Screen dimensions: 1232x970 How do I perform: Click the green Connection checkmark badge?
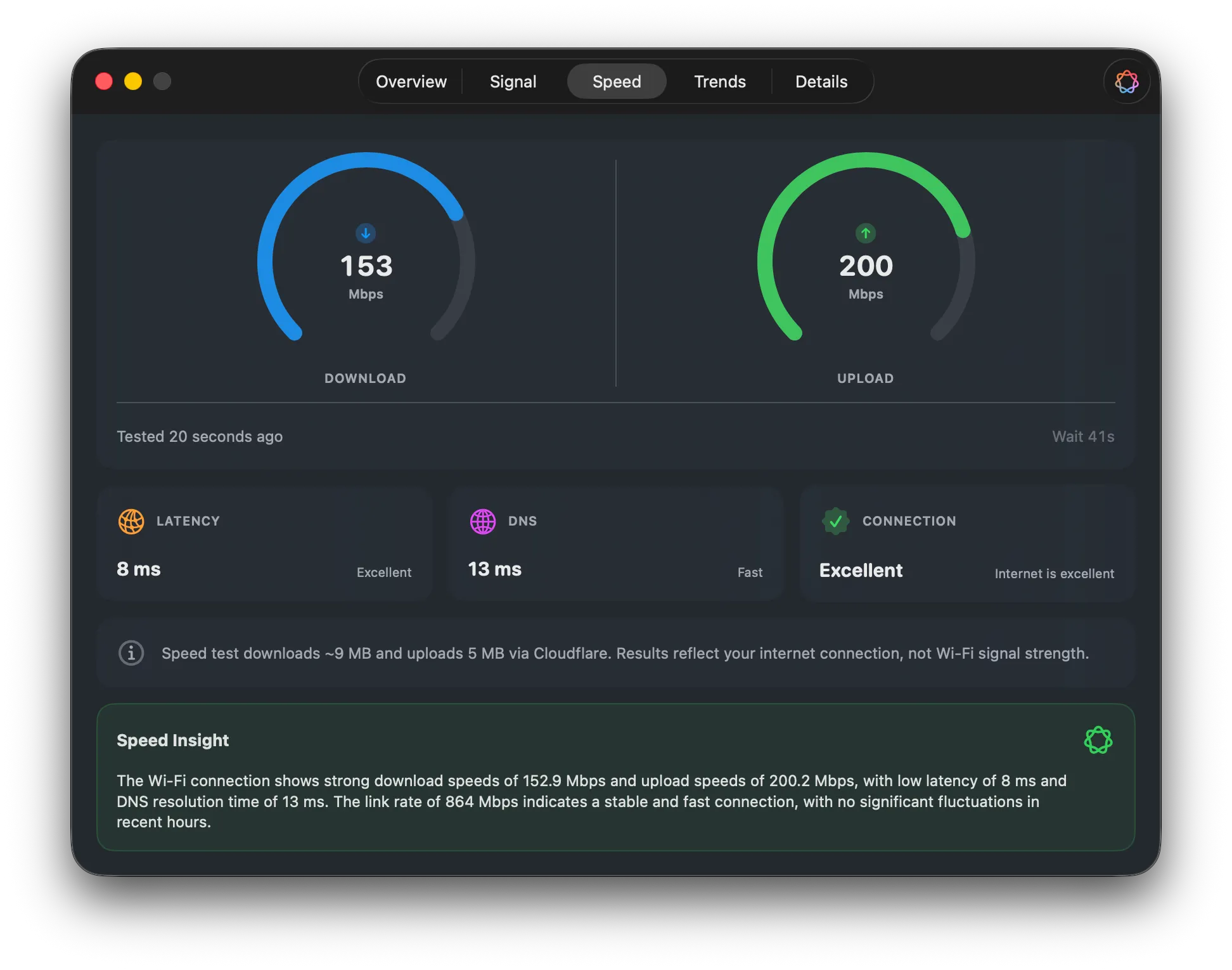click(x=836, y=521)
